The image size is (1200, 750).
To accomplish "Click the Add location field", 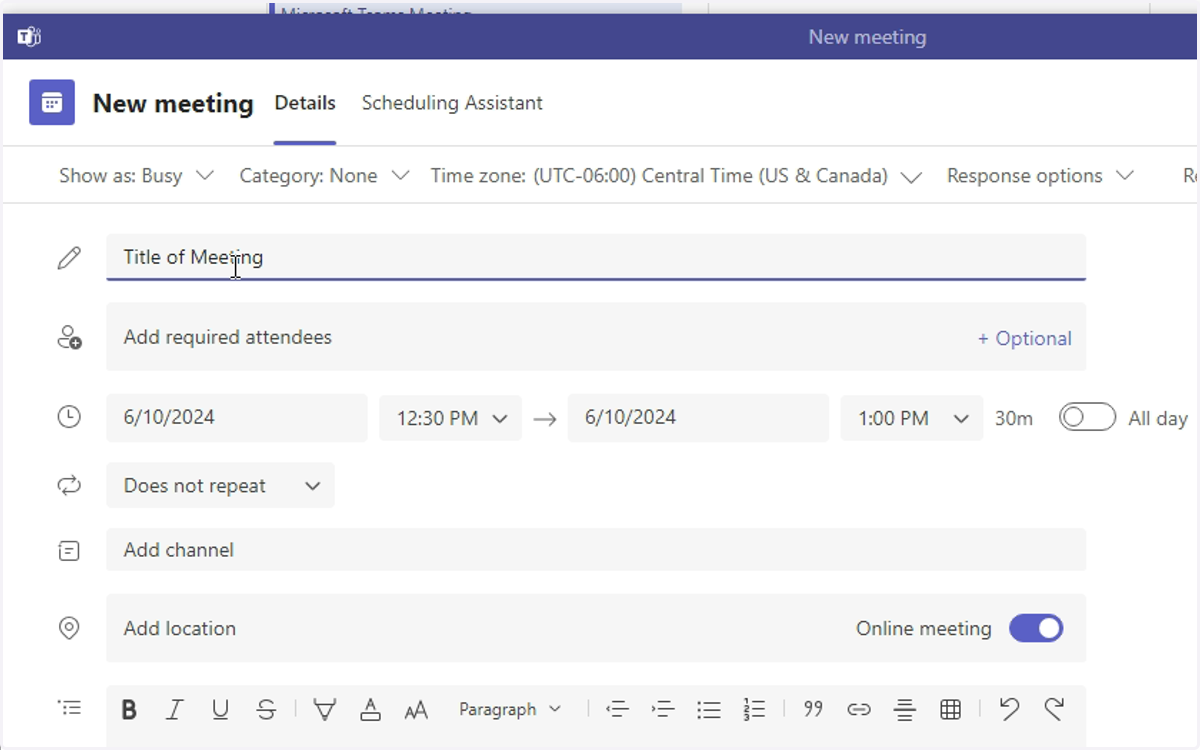I will (596, 628).
